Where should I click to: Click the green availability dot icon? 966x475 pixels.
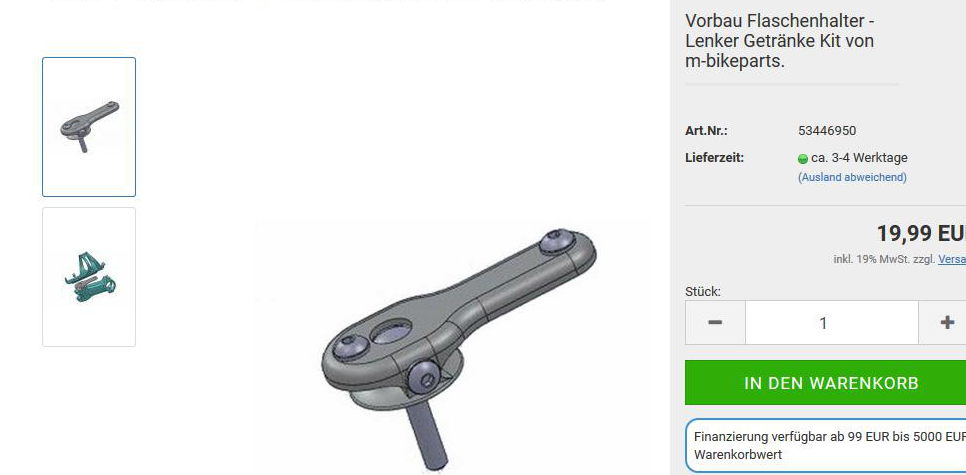pos(803,159)
